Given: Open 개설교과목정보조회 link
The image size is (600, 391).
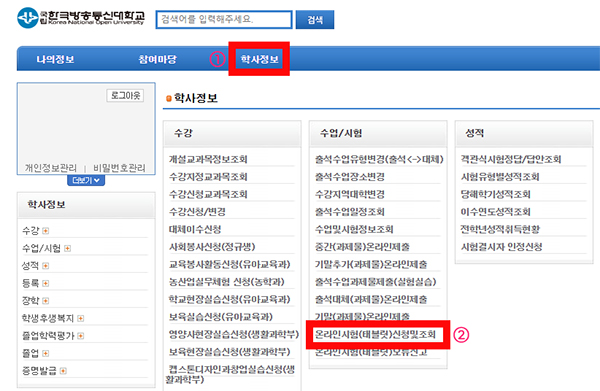Looking at the screenshot, I should pos(208,159).
